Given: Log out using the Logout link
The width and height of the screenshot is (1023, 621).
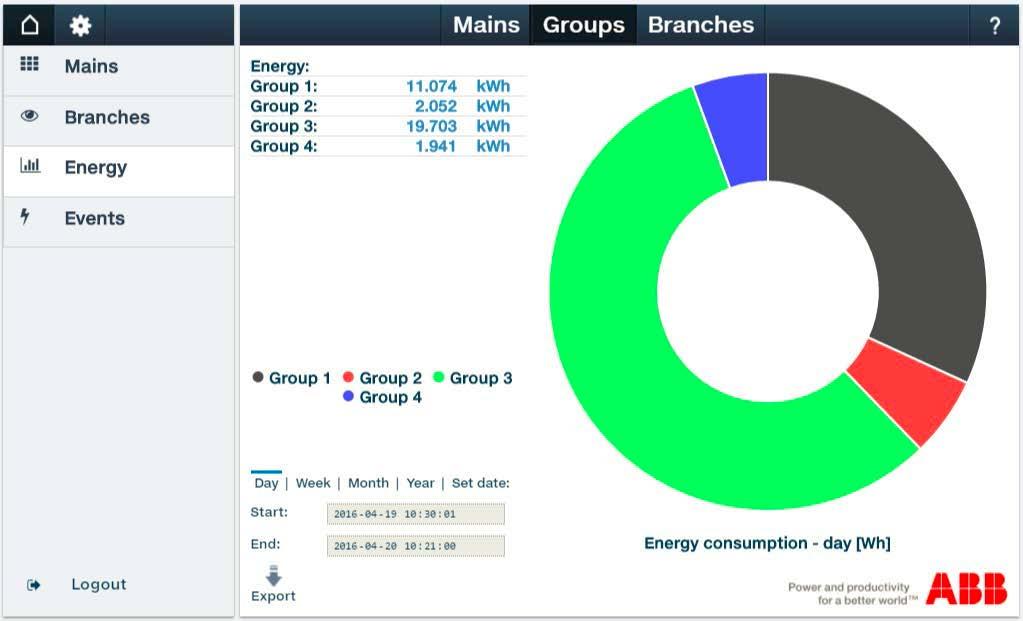Looking at the screenshot, I should [99, 584].
